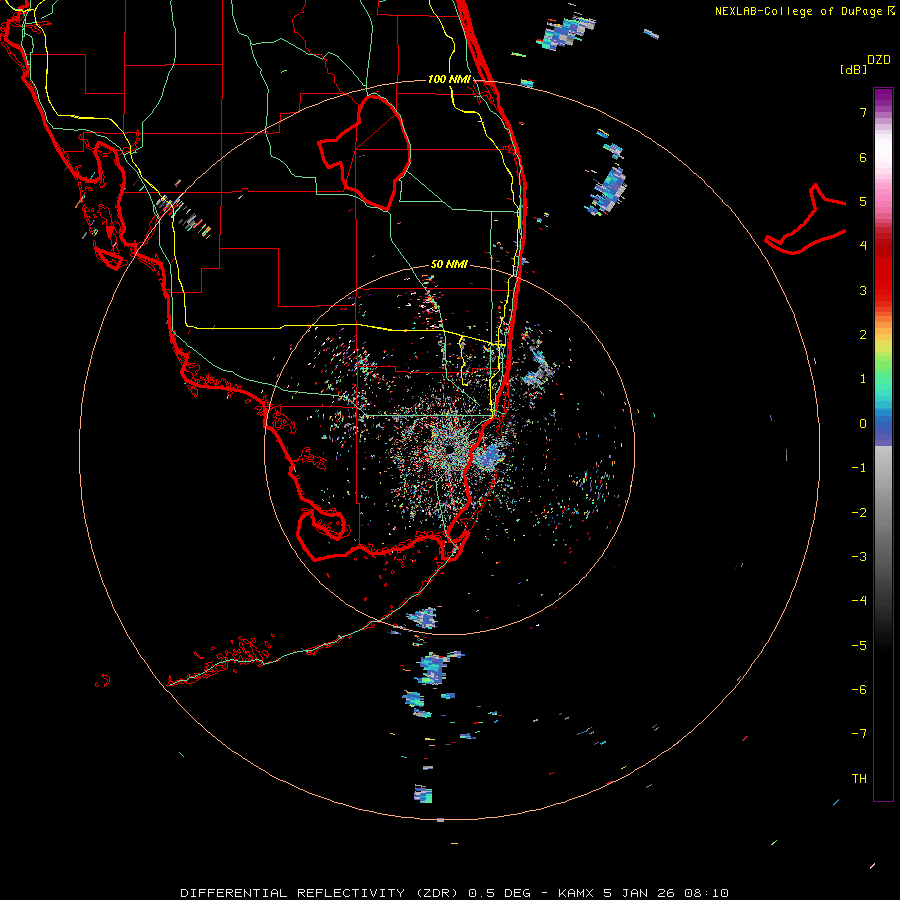Click the 3 value on color scale
Screen dimensions: 900x900
click(x=863, y=290)
